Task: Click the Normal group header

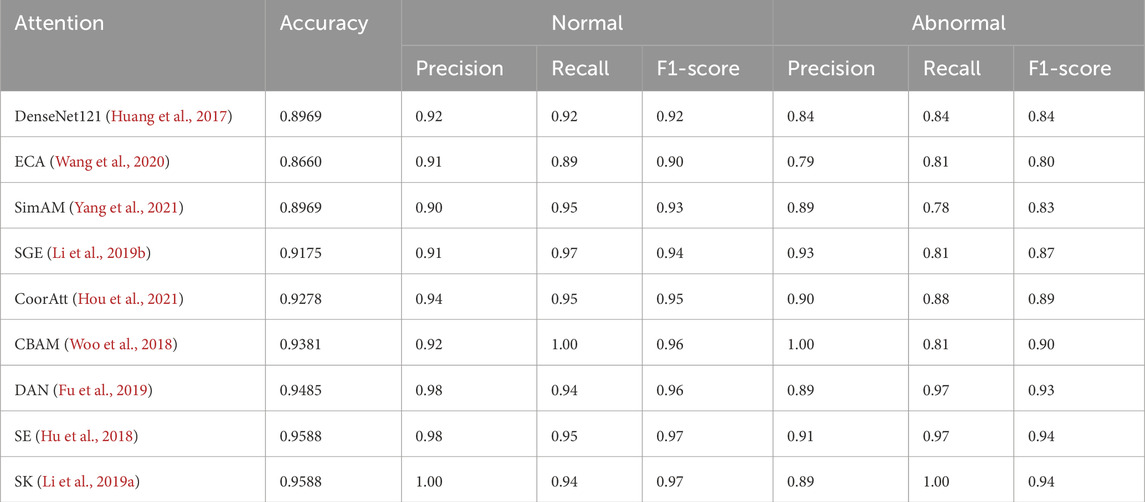Action: (x=587, y=22)
